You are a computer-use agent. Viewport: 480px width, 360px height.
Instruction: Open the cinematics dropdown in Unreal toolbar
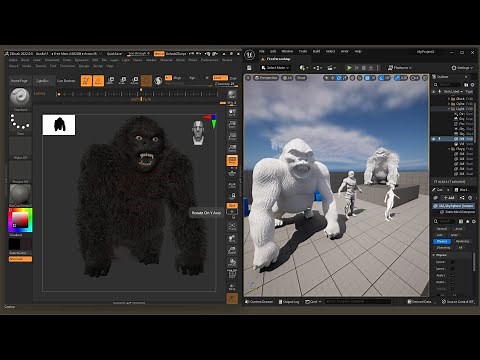[331, 68]
